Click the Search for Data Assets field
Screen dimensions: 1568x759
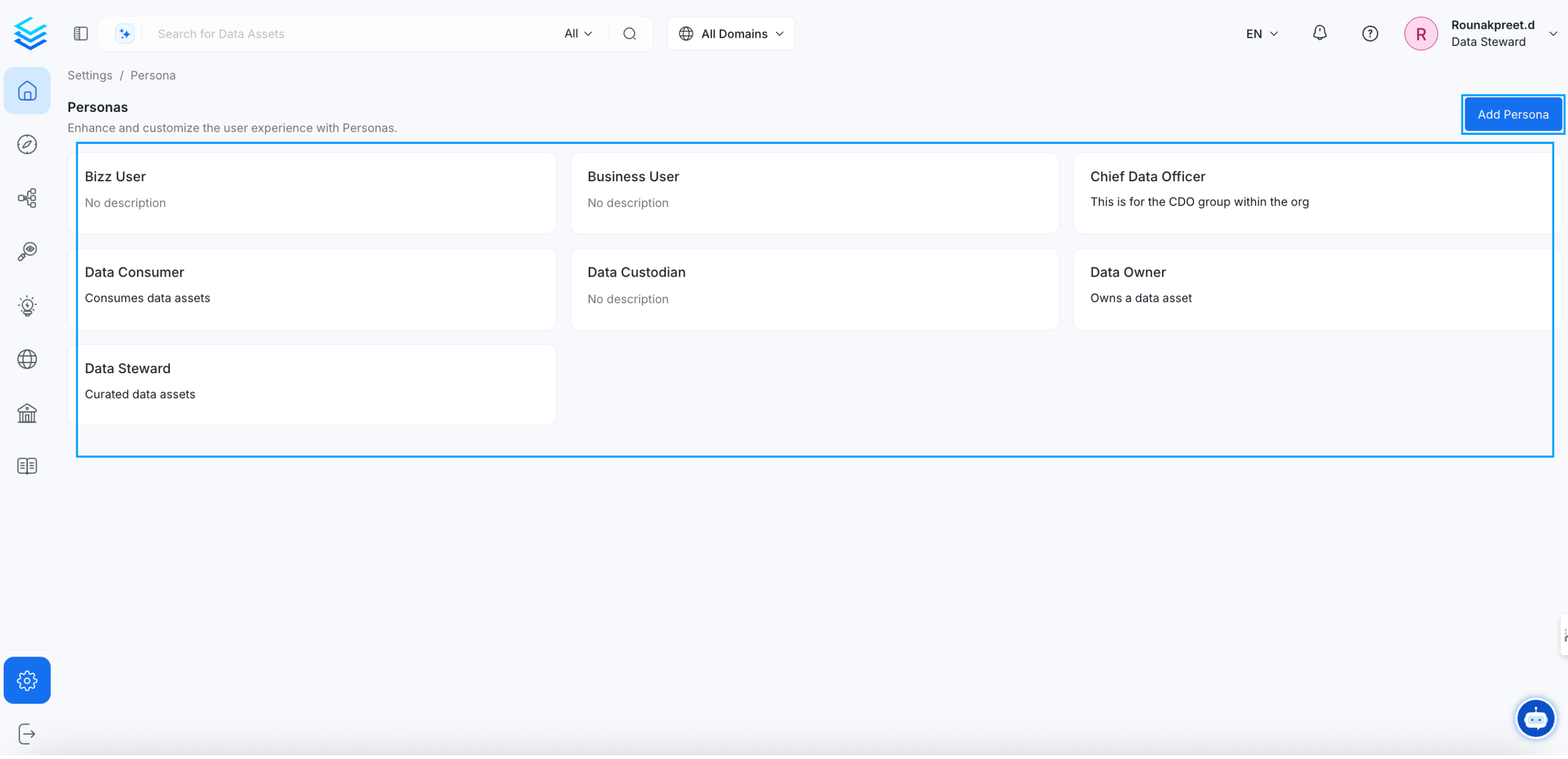pos(353,34)
